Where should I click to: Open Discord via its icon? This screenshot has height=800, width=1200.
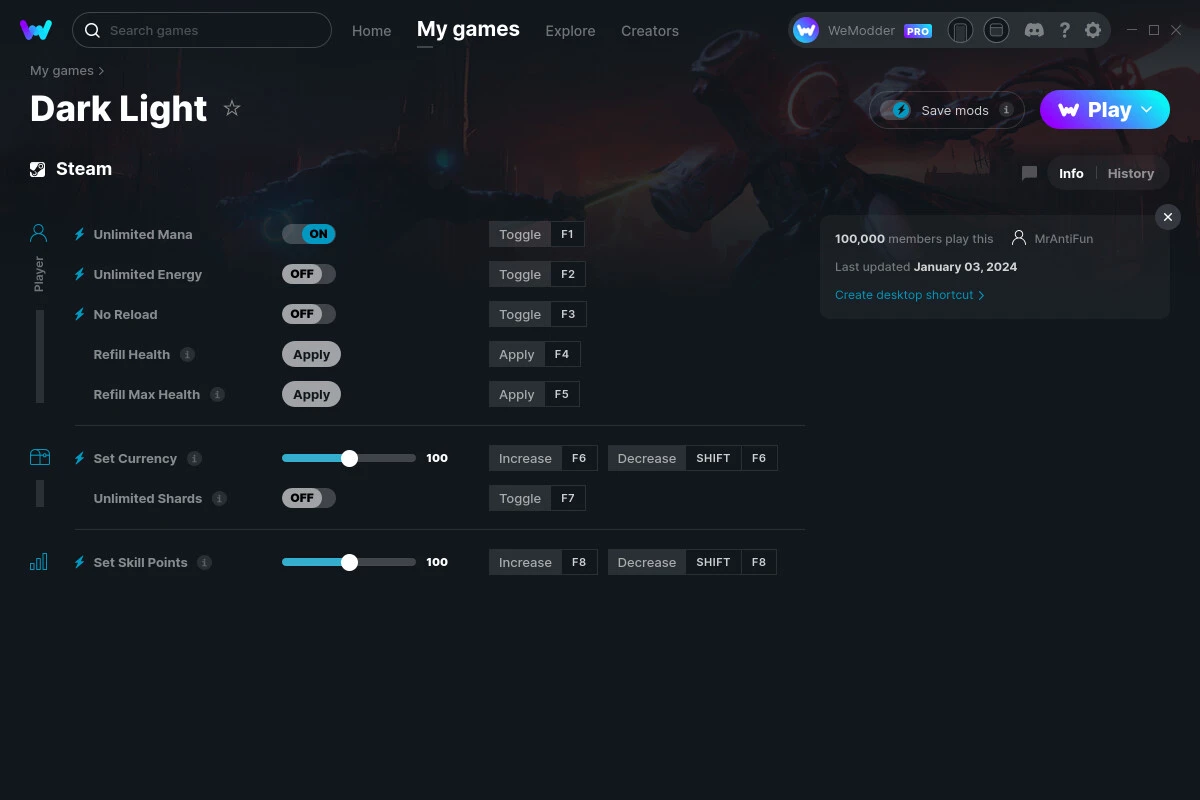click(1035, 30)
